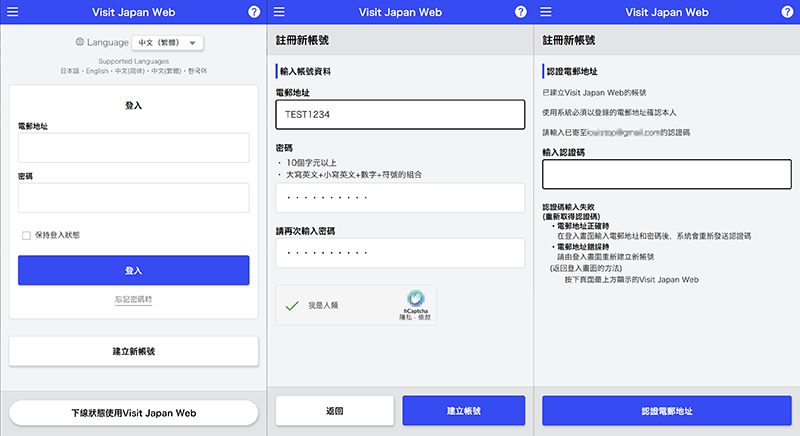Click the 電郵地址正確時 bullet text
Image resolution: width=800 pixels, height=436 pixels.
pyautogui.click(x=583, y=226)
